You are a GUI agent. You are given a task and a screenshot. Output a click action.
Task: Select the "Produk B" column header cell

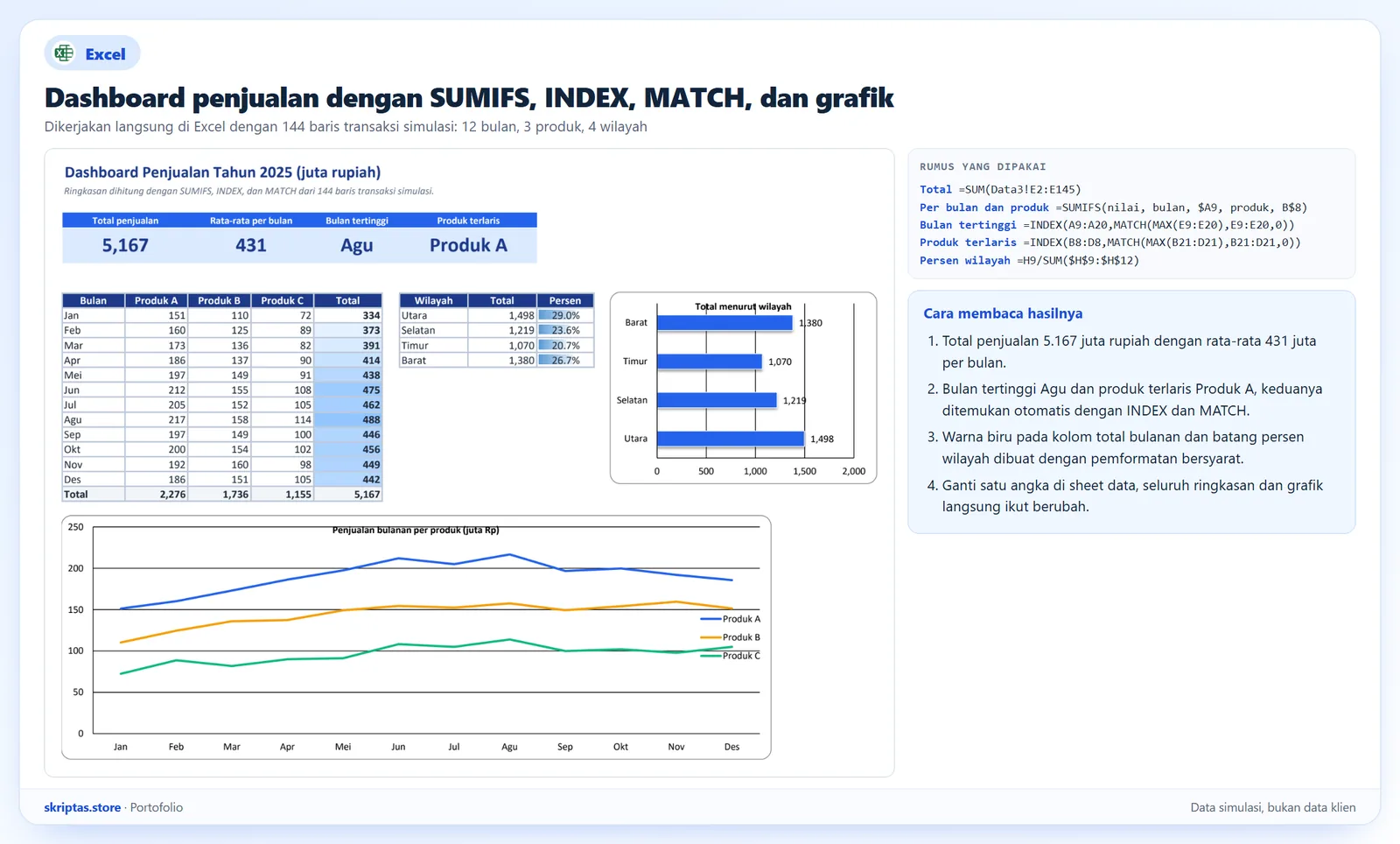tap(219, 300)
